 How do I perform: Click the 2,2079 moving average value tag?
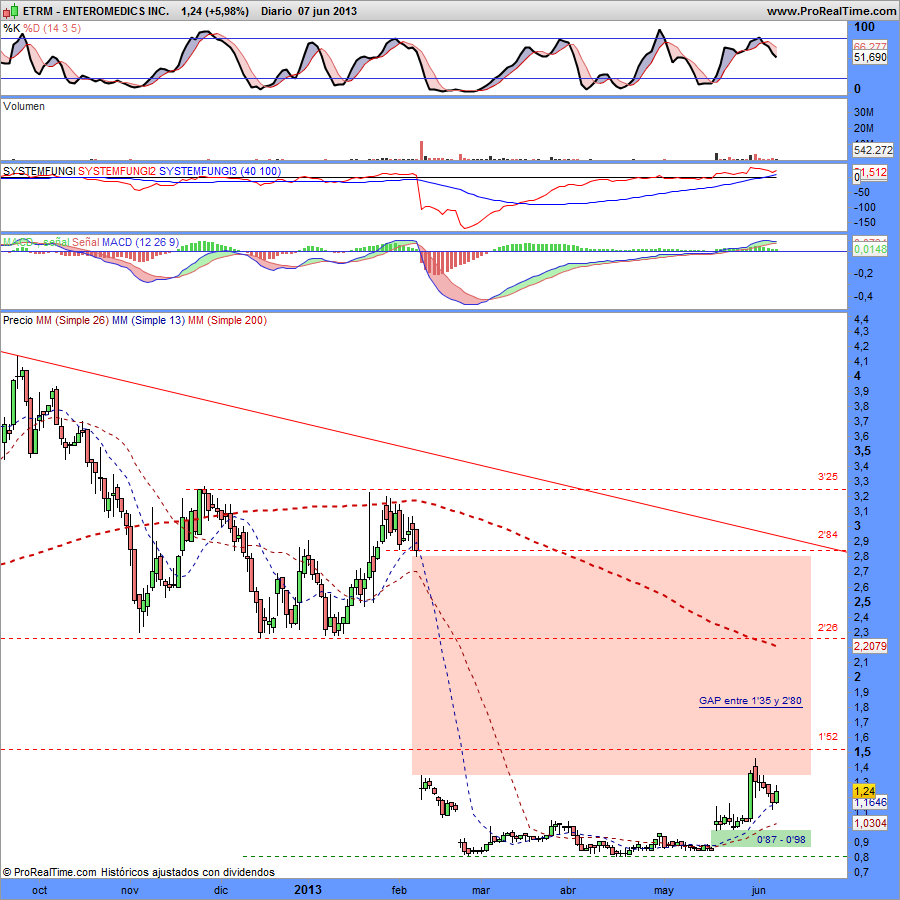pos(870,646)
